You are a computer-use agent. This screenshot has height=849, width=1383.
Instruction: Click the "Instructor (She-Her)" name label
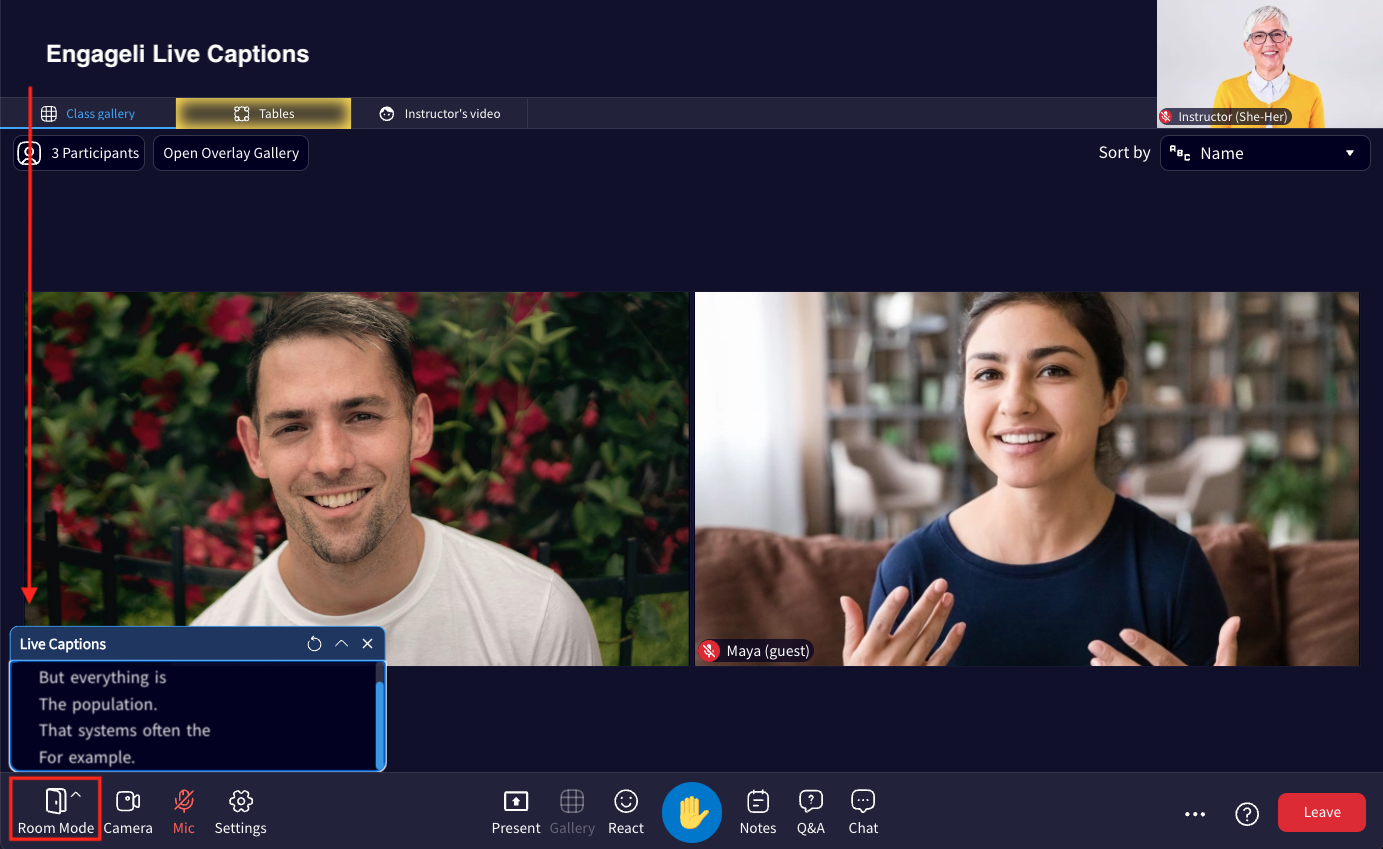coord(1233,117)
